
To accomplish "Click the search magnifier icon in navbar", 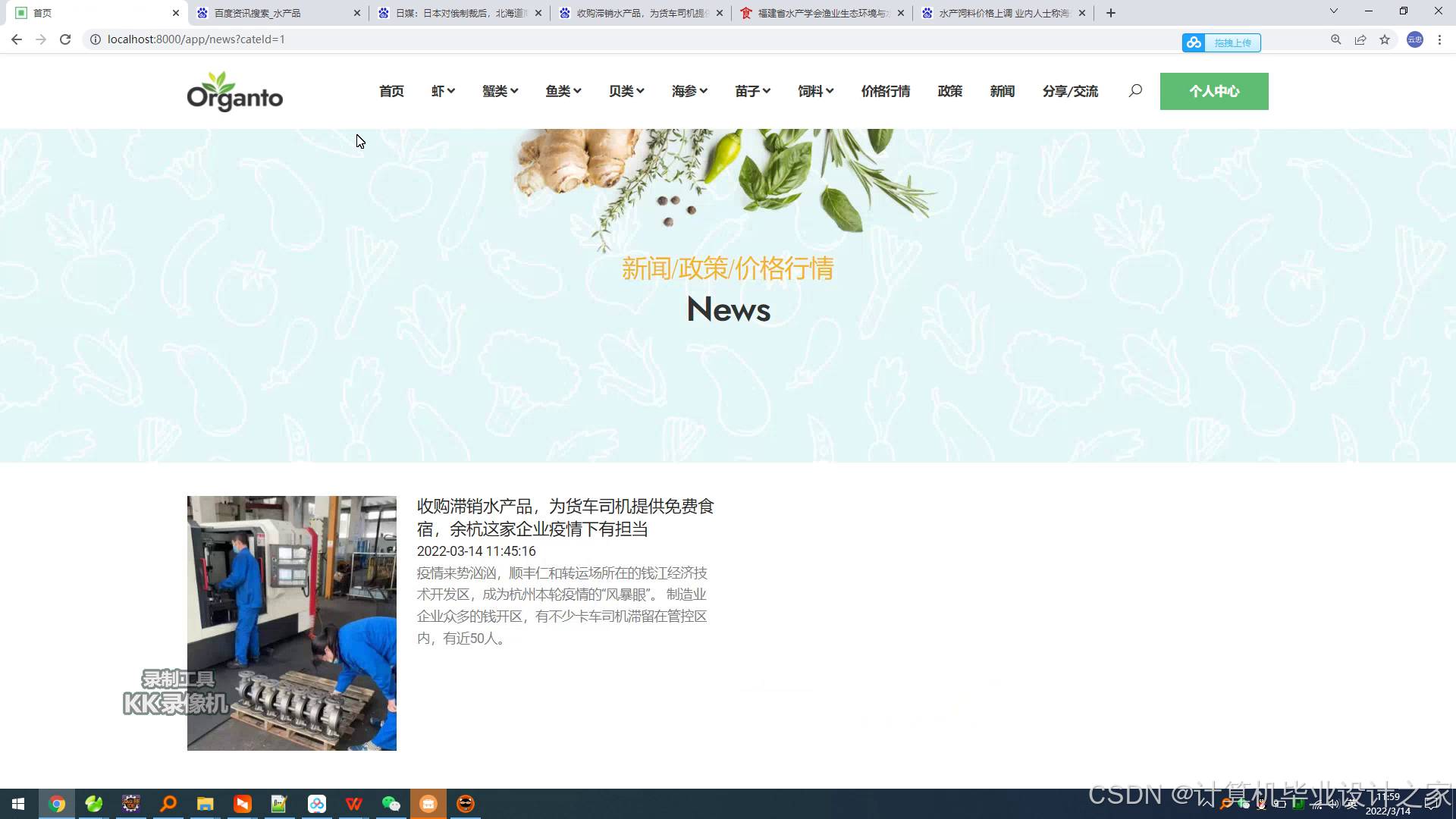I will click(1135, 91).
